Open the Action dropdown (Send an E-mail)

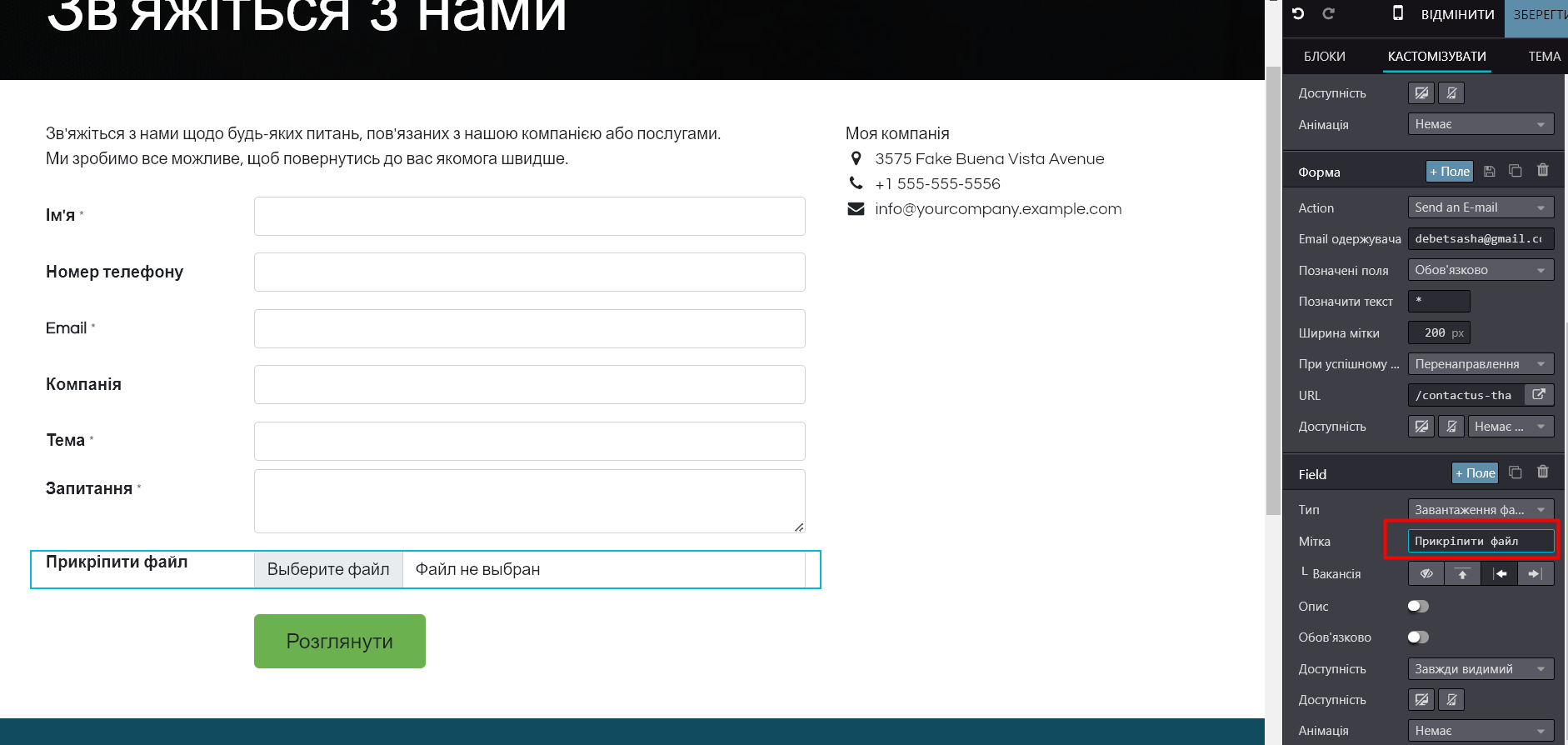1480,207
